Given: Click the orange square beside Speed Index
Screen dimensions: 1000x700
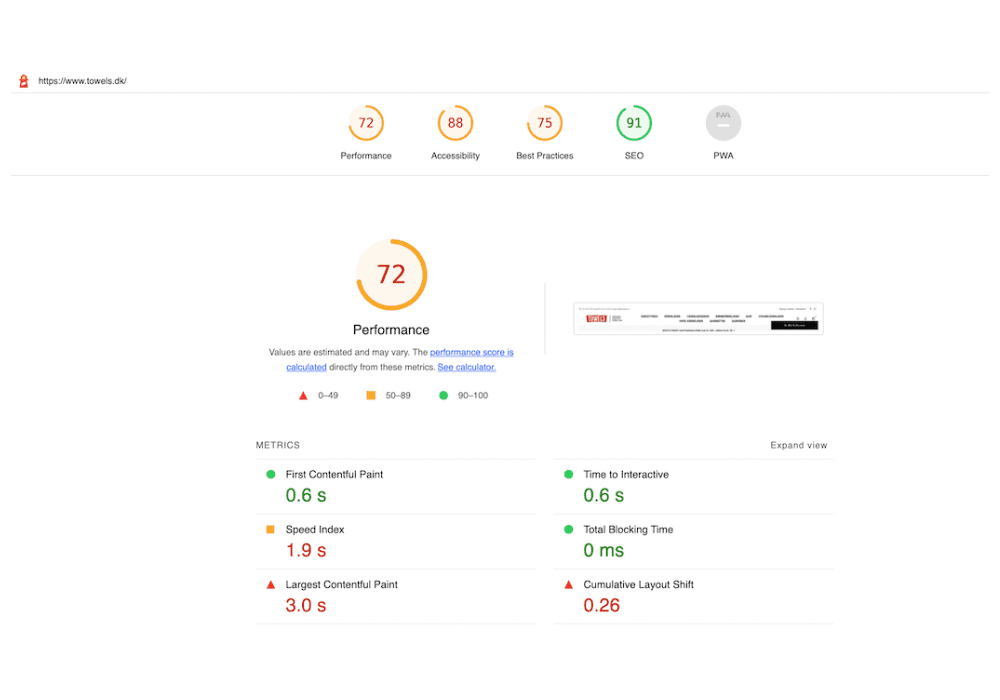Looking at the screenshot, I should 270,529.
